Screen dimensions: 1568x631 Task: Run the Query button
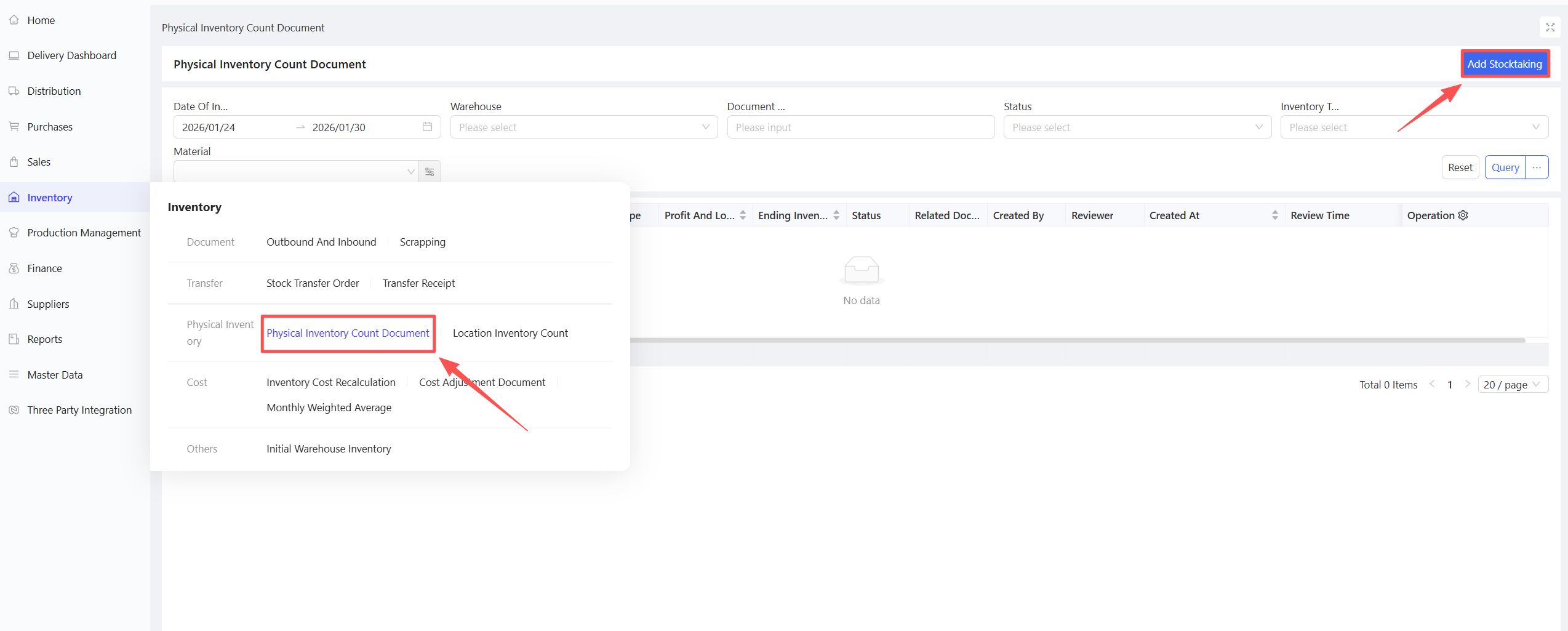tap(1505, 167)
